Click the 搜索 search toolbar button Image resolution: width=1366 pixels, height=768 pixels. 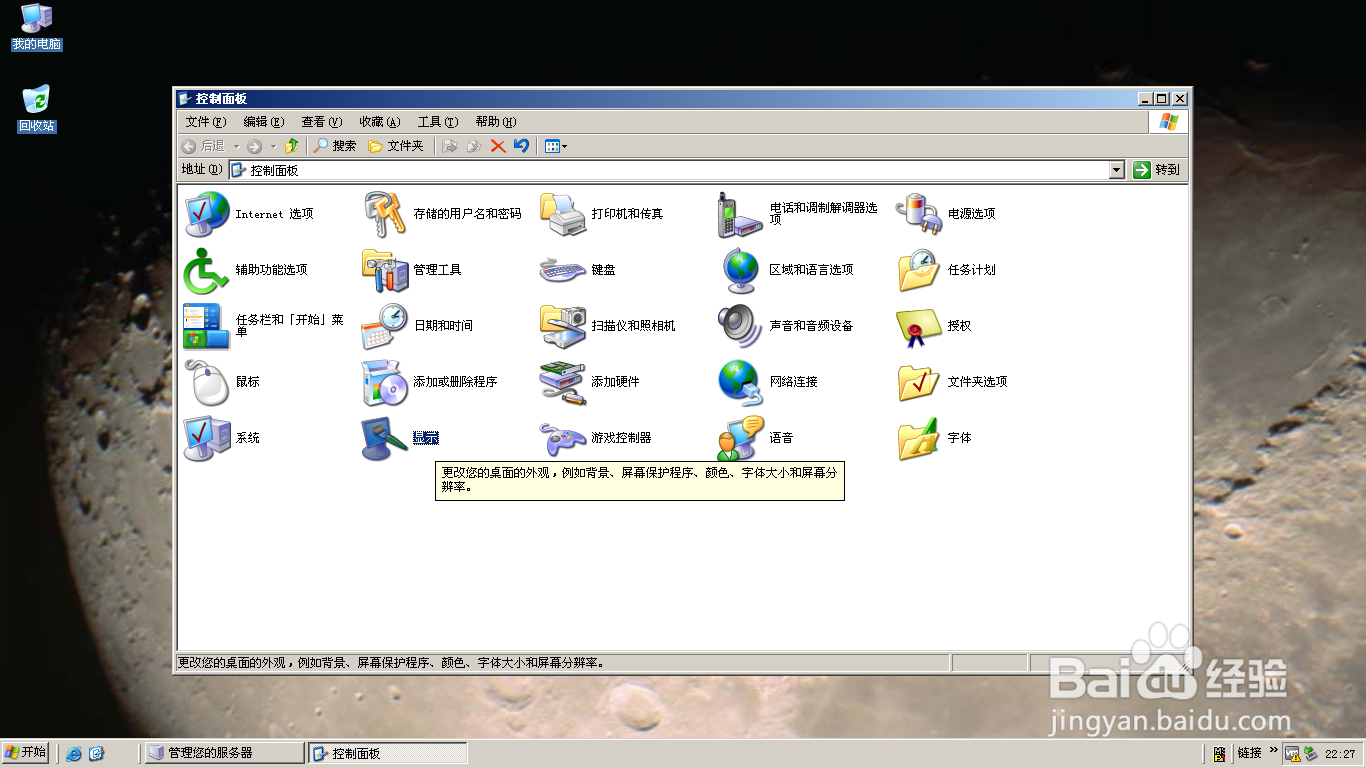click(335, 146)
